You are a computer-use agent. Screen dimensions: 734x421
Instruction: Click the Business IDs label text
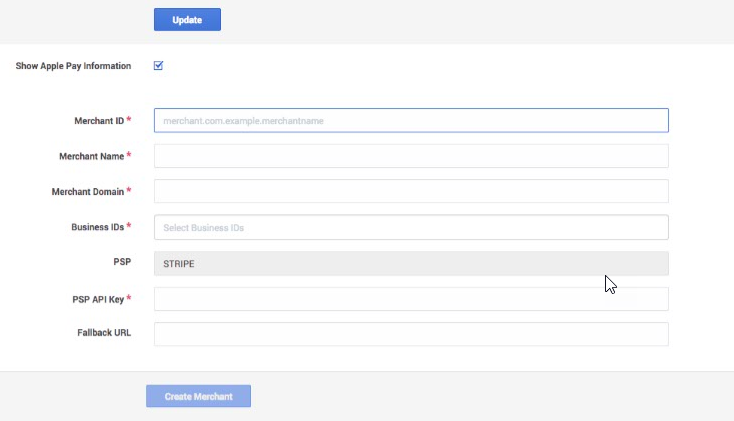point(98,227)
